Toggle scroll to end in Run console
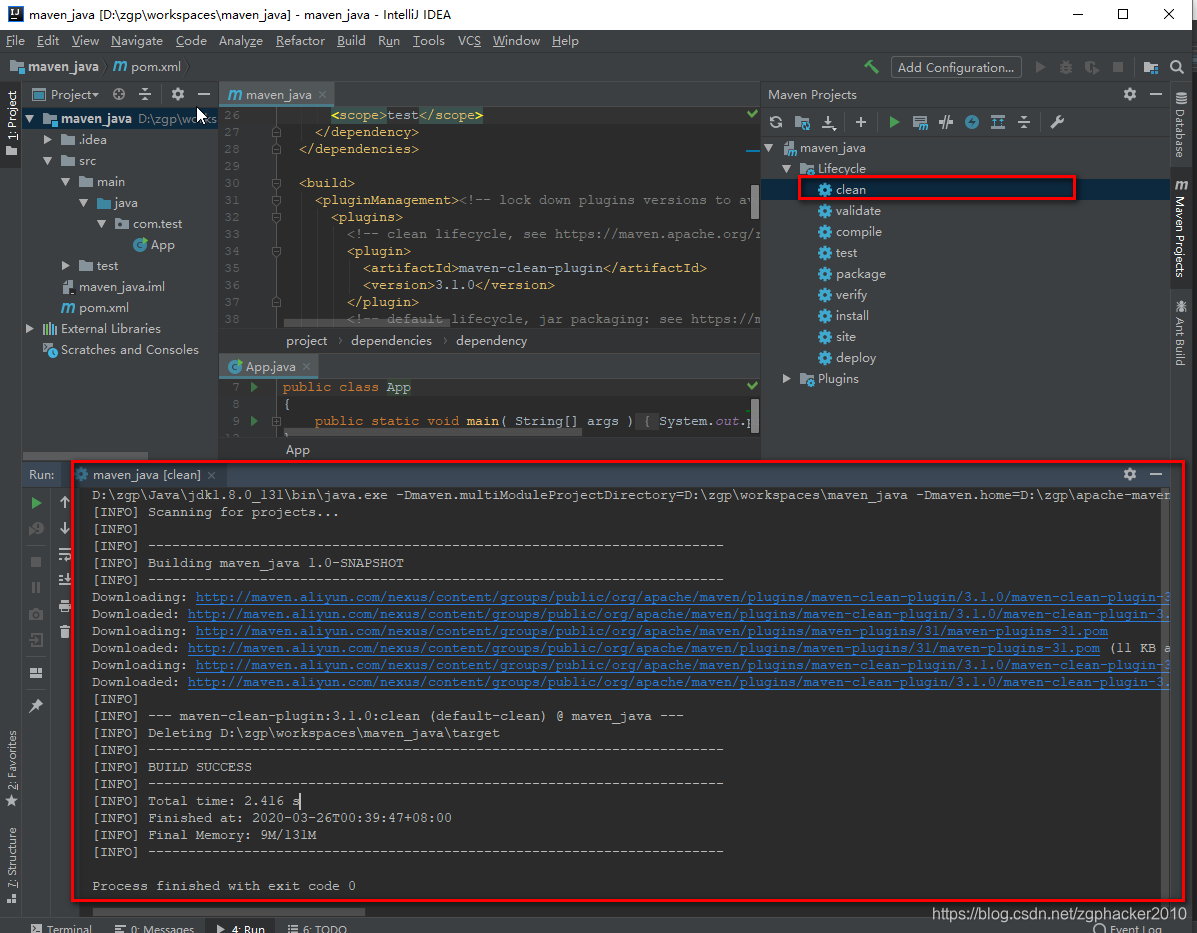This screenshot has height=933, width=1197. coord(65,580)
